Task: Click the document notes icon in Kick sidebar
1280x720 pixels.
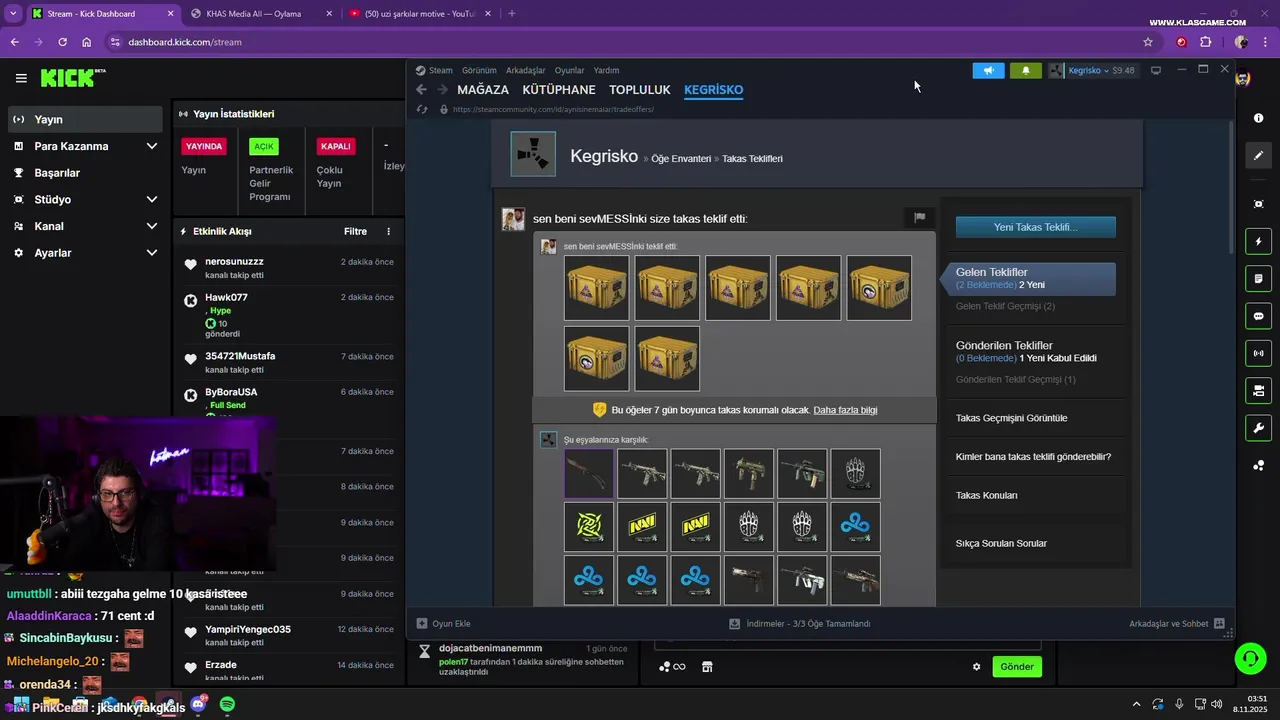Action: point(1258,278)
